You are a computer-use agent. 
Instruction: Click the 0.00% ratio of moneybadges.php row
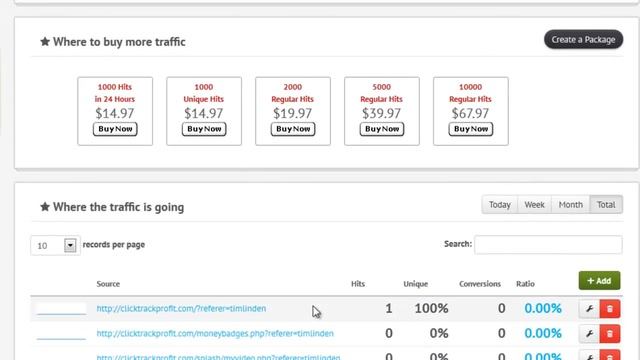pos(543,333)
